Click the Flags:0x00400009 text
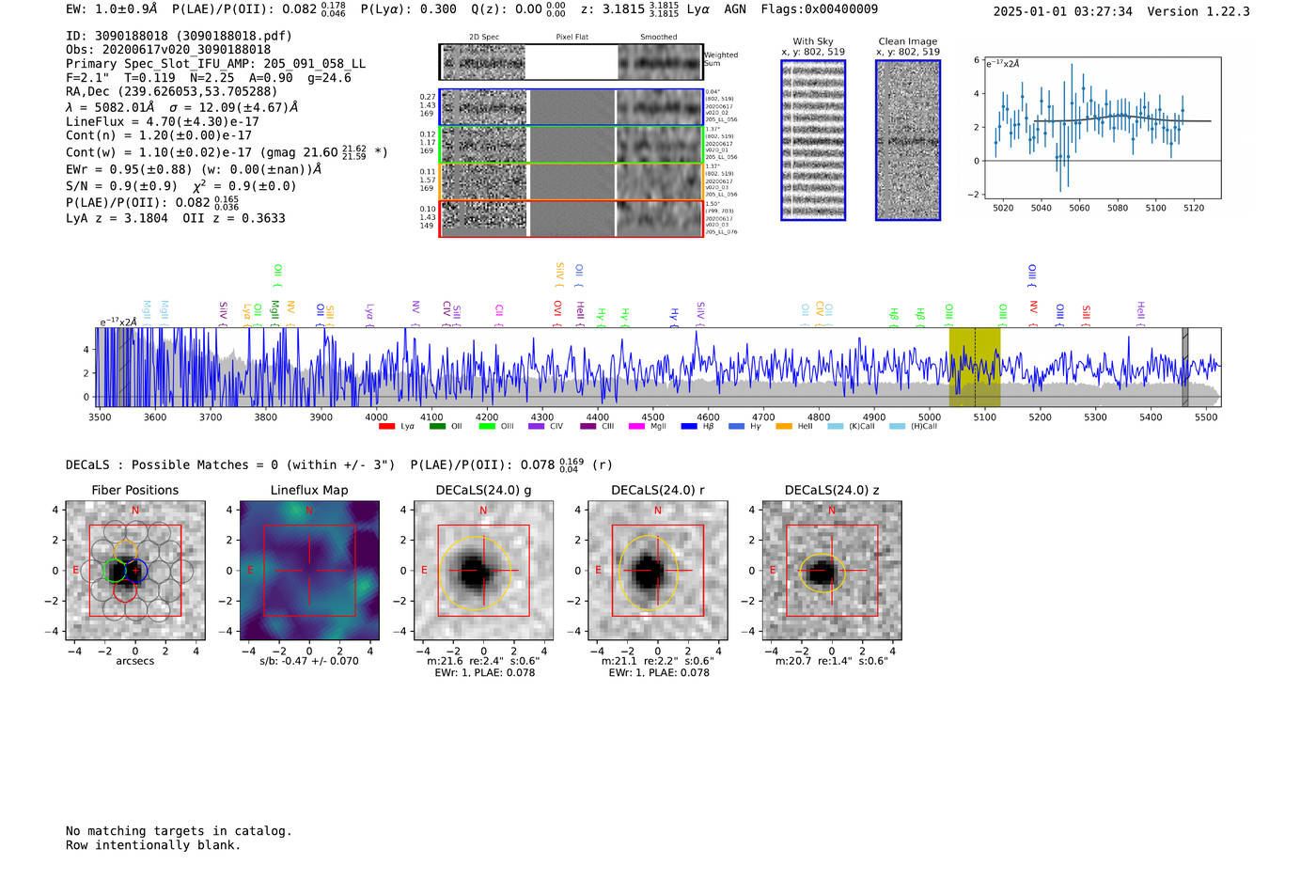1316x896 pixels. point(820,9)
